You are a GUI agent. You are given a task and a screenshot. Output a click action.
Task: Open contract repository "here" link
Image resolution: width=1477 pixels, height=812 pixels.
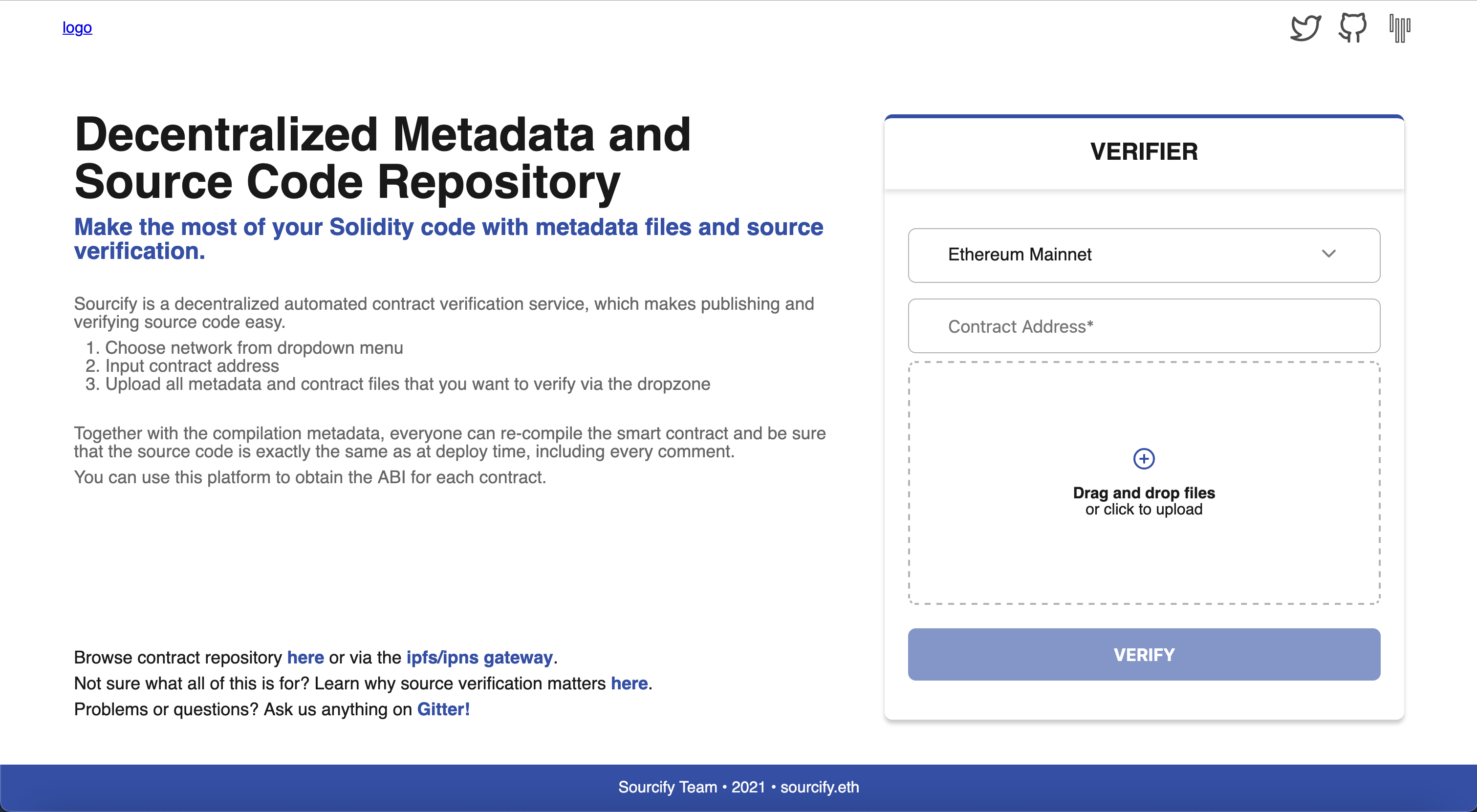(x=305, y=657)
